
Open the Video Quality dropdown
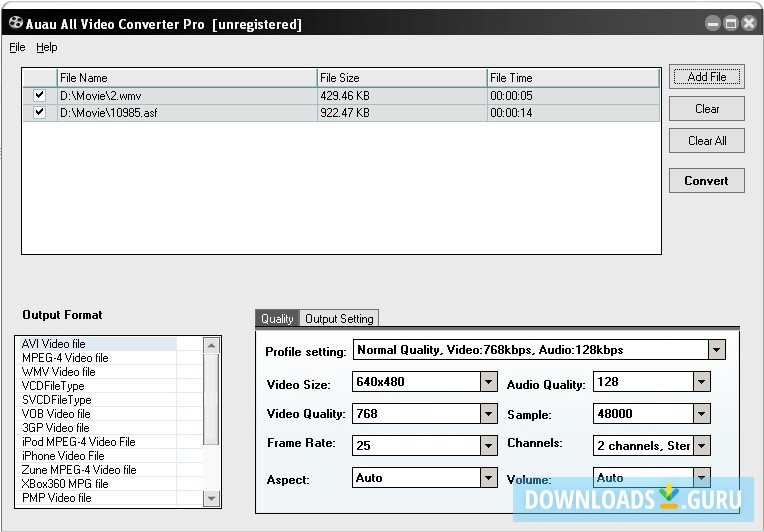pyautogui.click(x=488, y=414)
